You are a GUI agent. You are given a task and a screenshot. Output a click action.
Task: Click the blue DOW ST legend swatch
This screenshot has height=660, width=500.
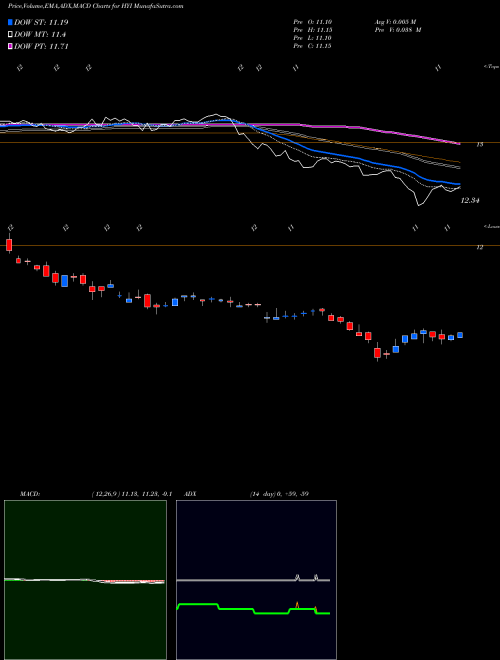point(10,22)
